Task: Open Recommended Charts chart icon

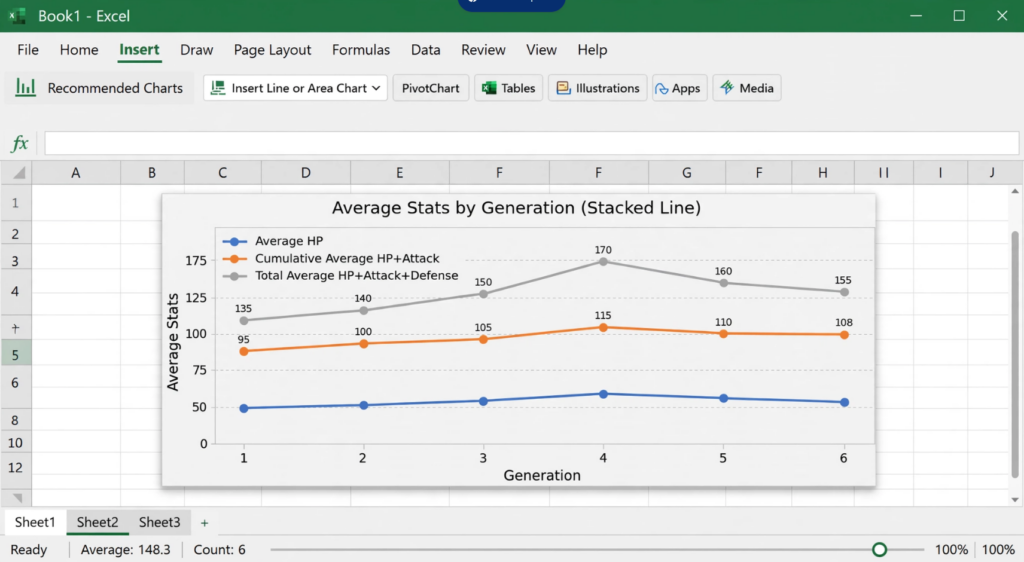Action: coord(25,87)
